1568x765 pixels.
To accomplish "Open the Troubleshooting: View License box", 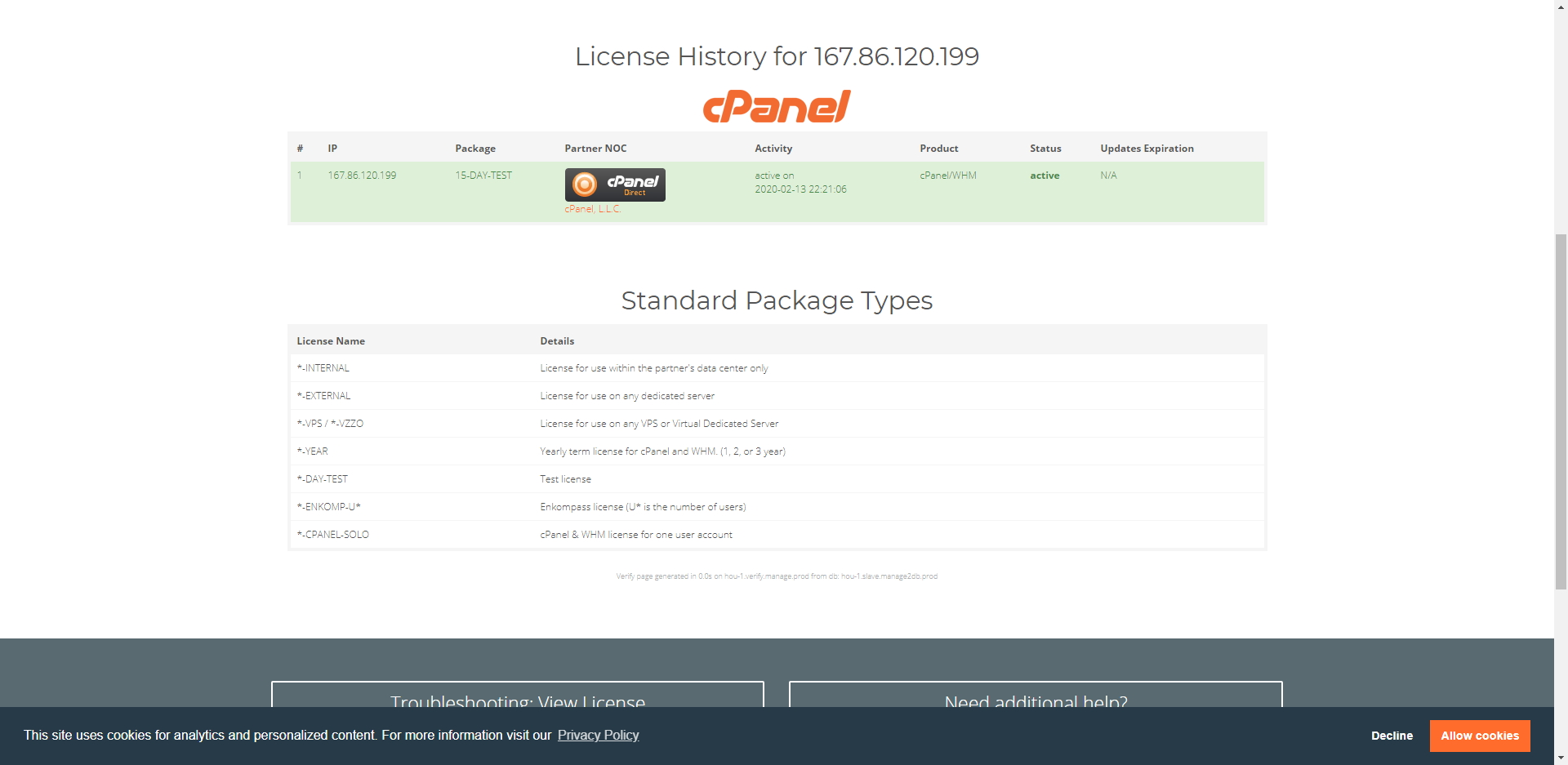I will (x=518, y=697).
